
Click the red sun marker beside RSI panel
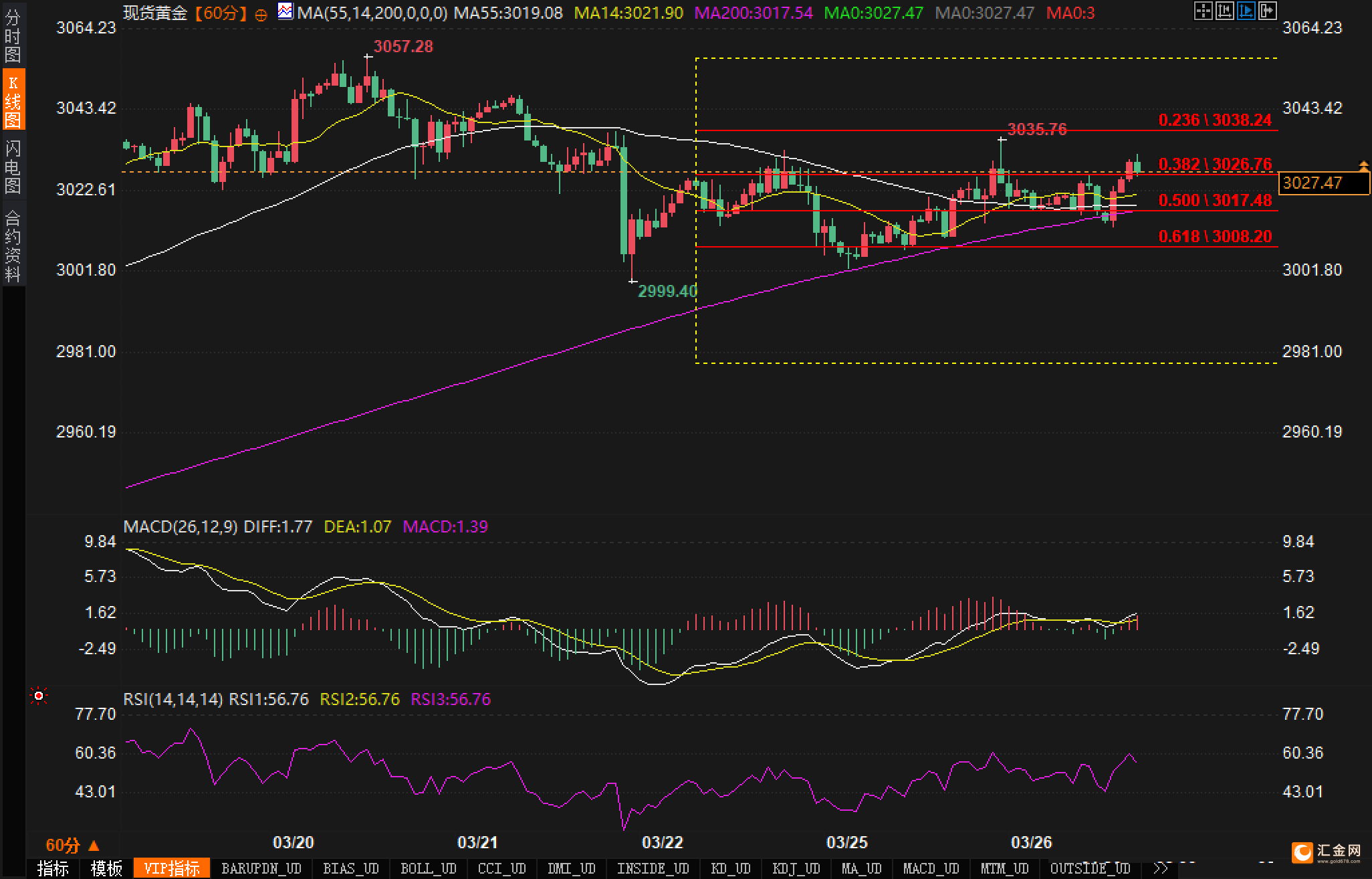pos(39,696)
